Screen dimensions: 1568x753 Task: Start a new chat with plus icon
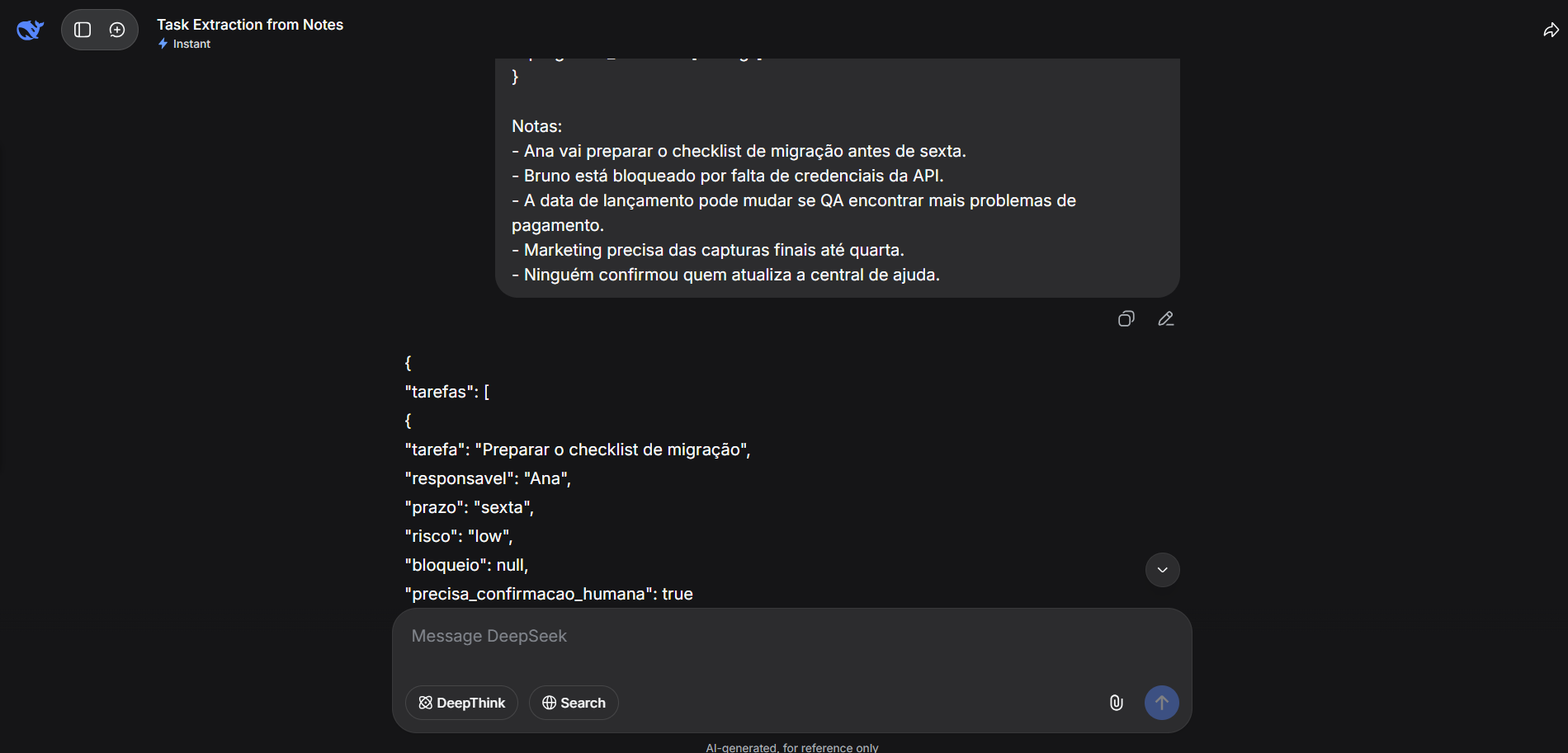[x=117, y=31]
